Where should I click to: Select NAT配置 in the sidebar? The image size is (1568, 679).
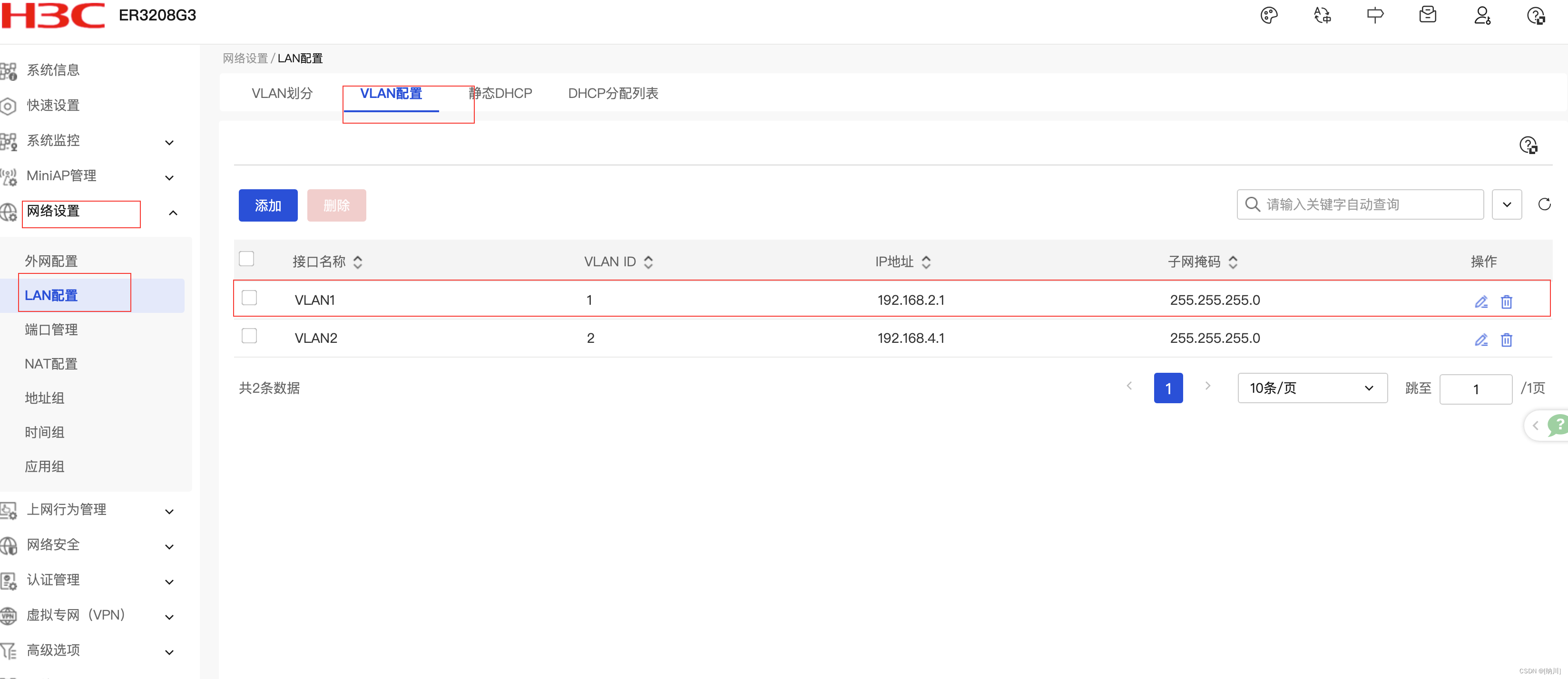tap(51, 363)
